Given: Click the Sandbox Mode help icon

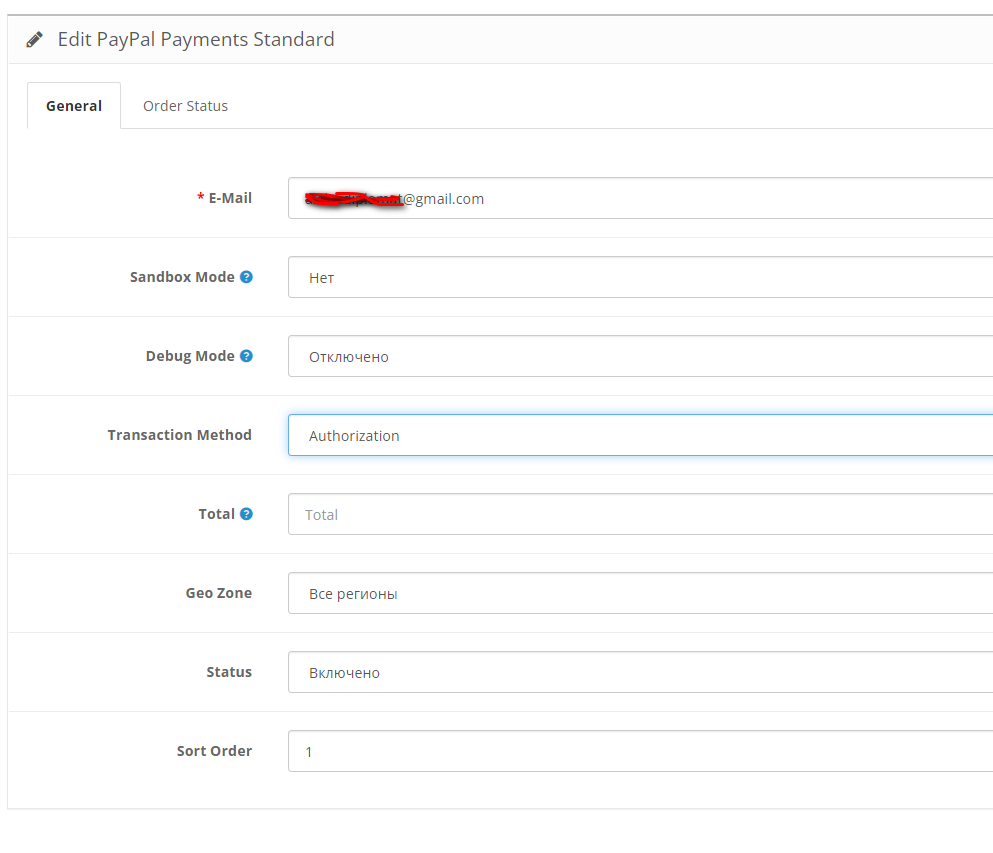Looking at the screenshot, I should 246,277.
